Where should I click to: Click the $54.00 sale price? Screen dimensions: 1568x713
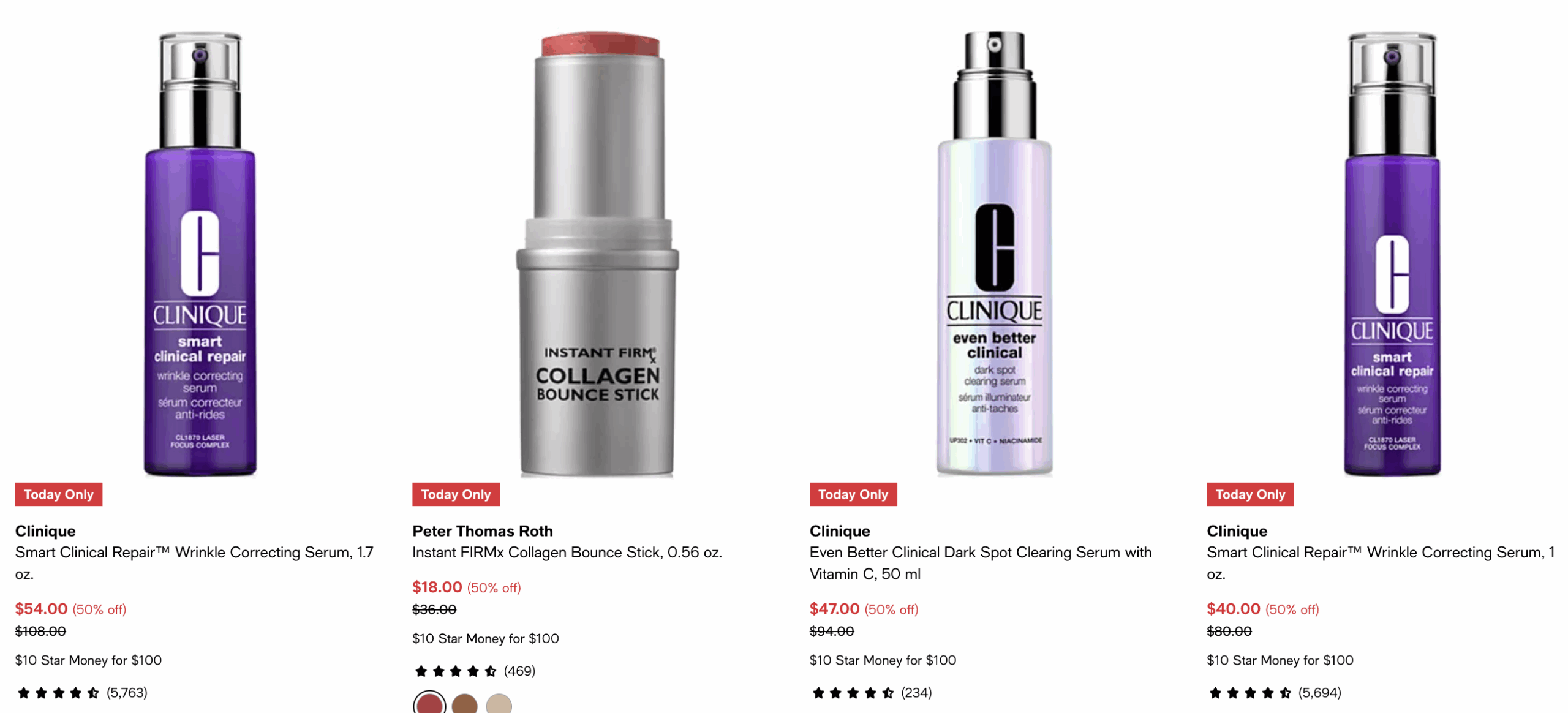click(41, 608)
